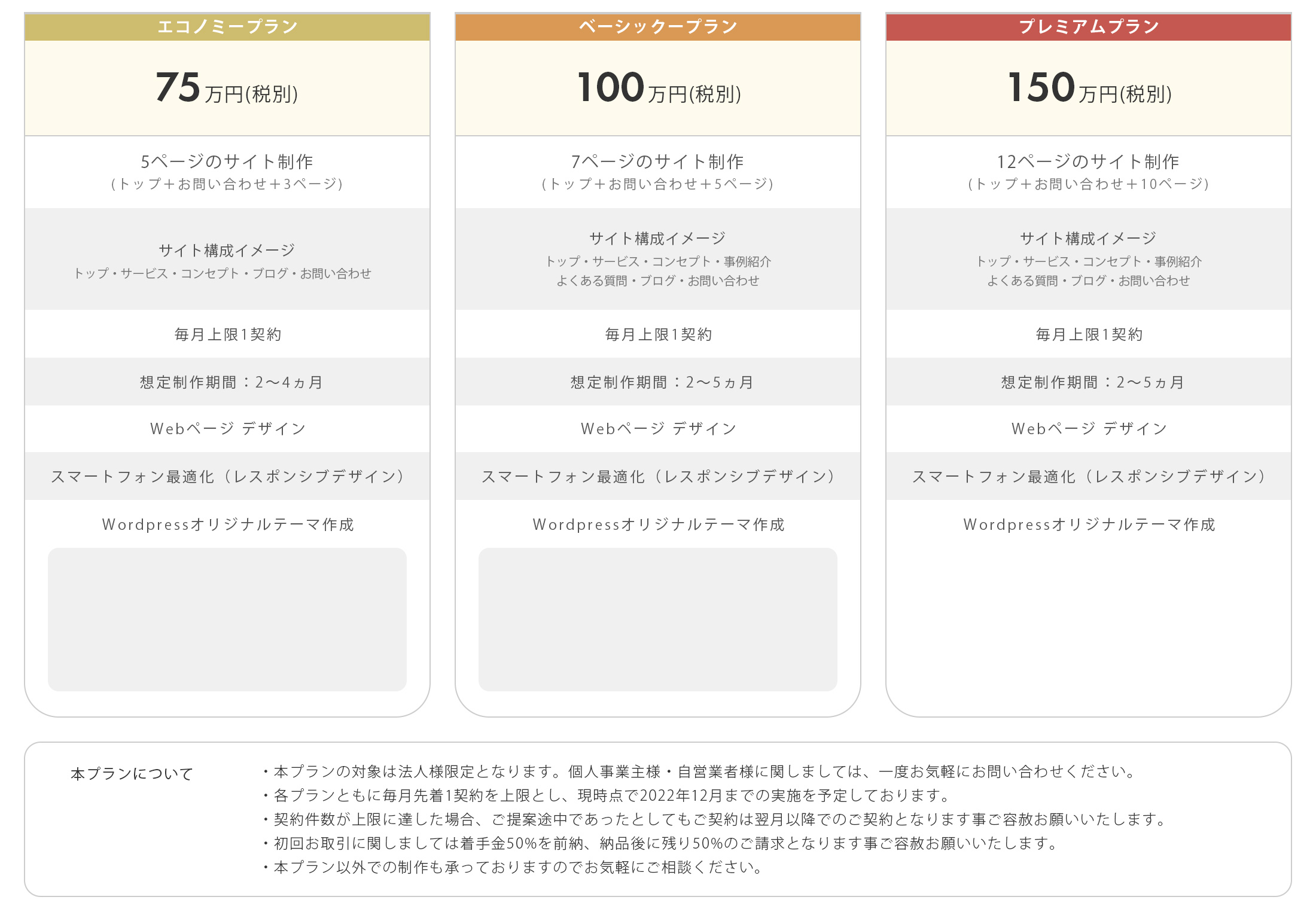This screenshot has height=909, width=1316.
Task: Click Webページ デザイン in Basic plan
Action: (659, 429)
